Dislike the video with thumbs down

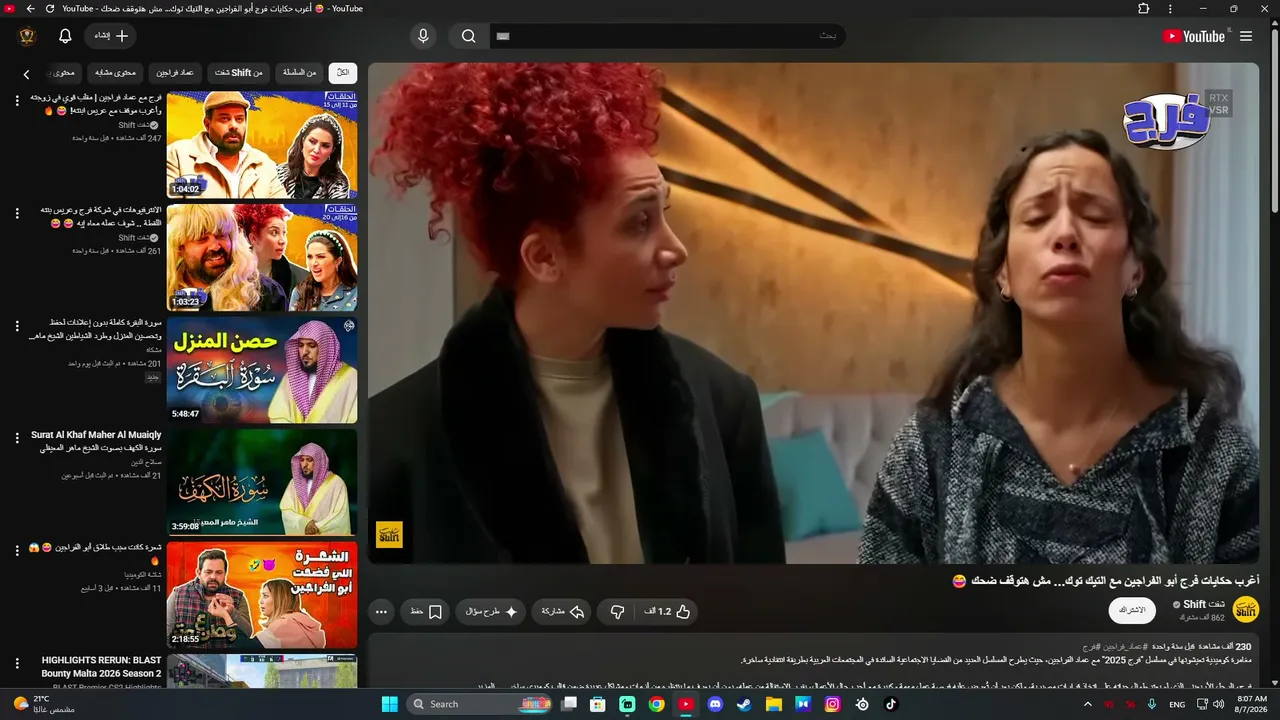coord(618,611)
